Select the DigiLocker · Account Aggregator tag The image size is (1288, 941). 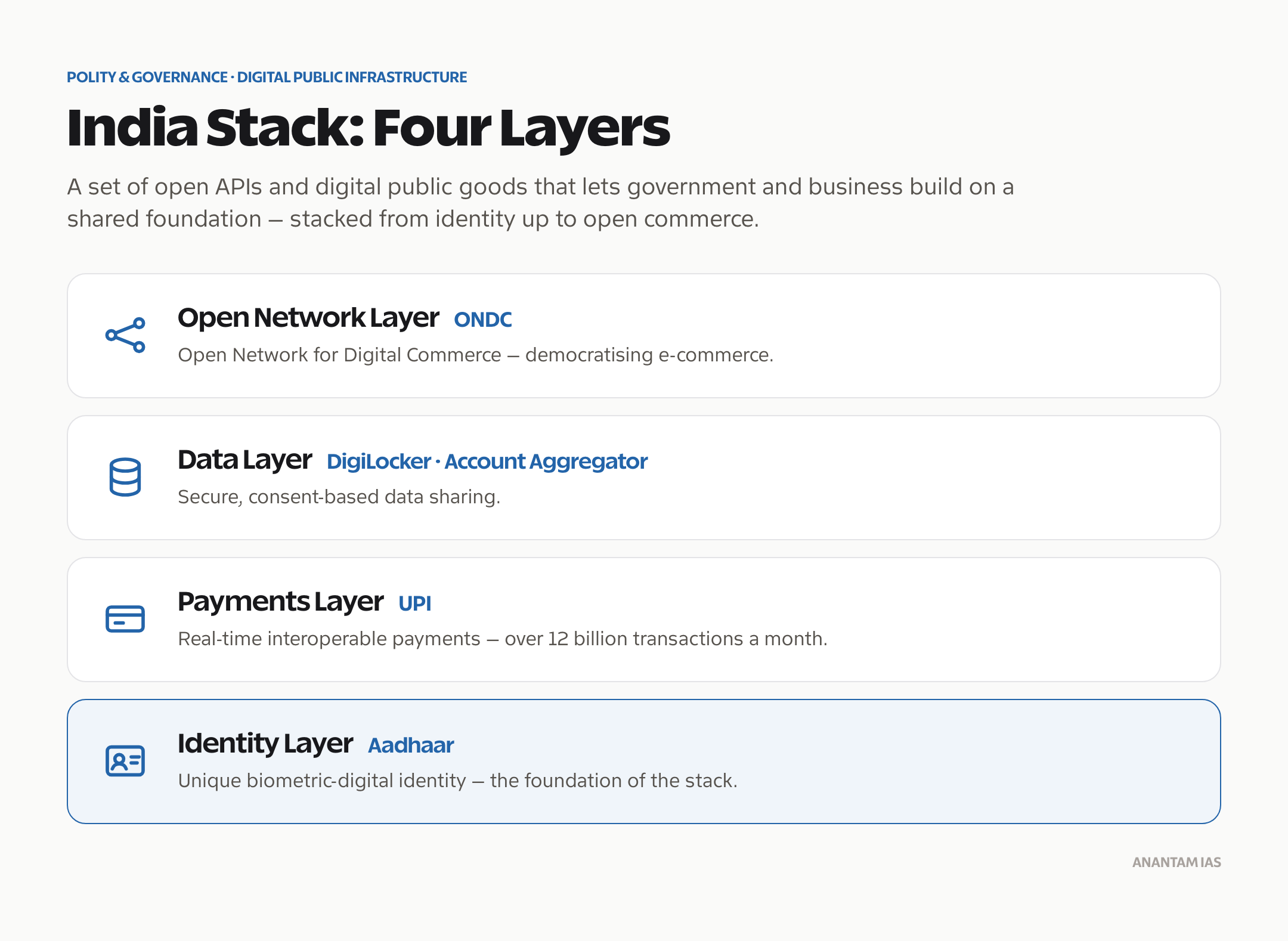point(487,462)
